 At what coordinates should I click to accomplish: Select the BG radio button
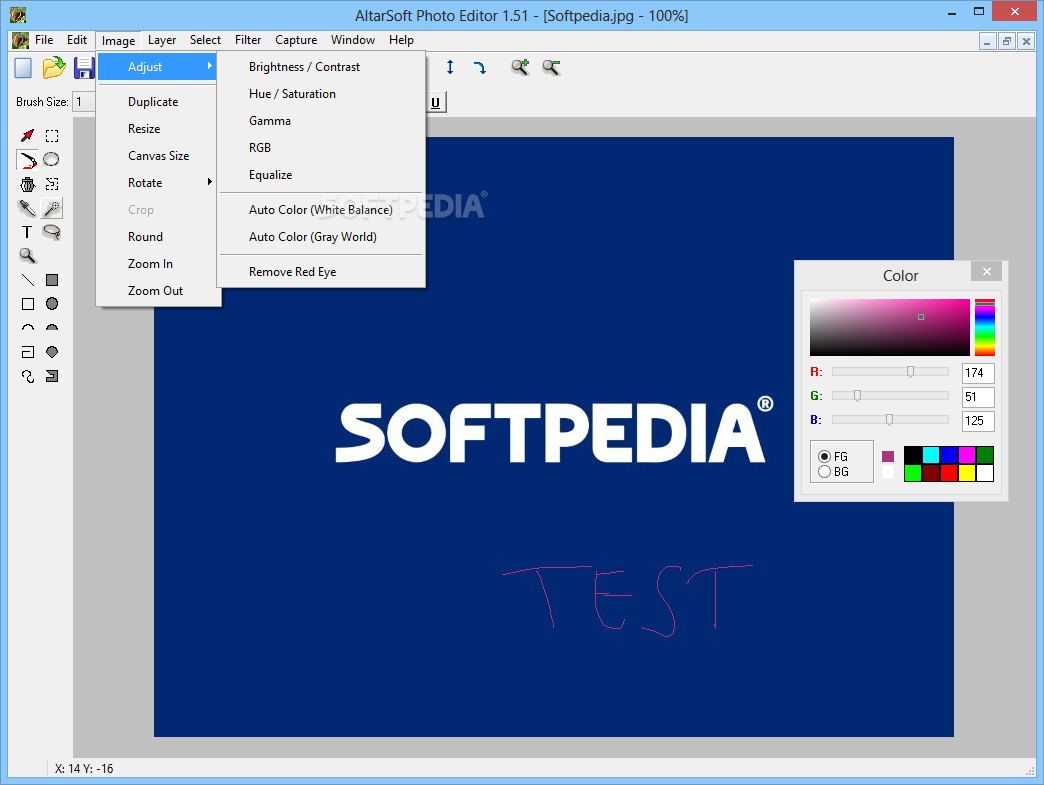[824, 471]
